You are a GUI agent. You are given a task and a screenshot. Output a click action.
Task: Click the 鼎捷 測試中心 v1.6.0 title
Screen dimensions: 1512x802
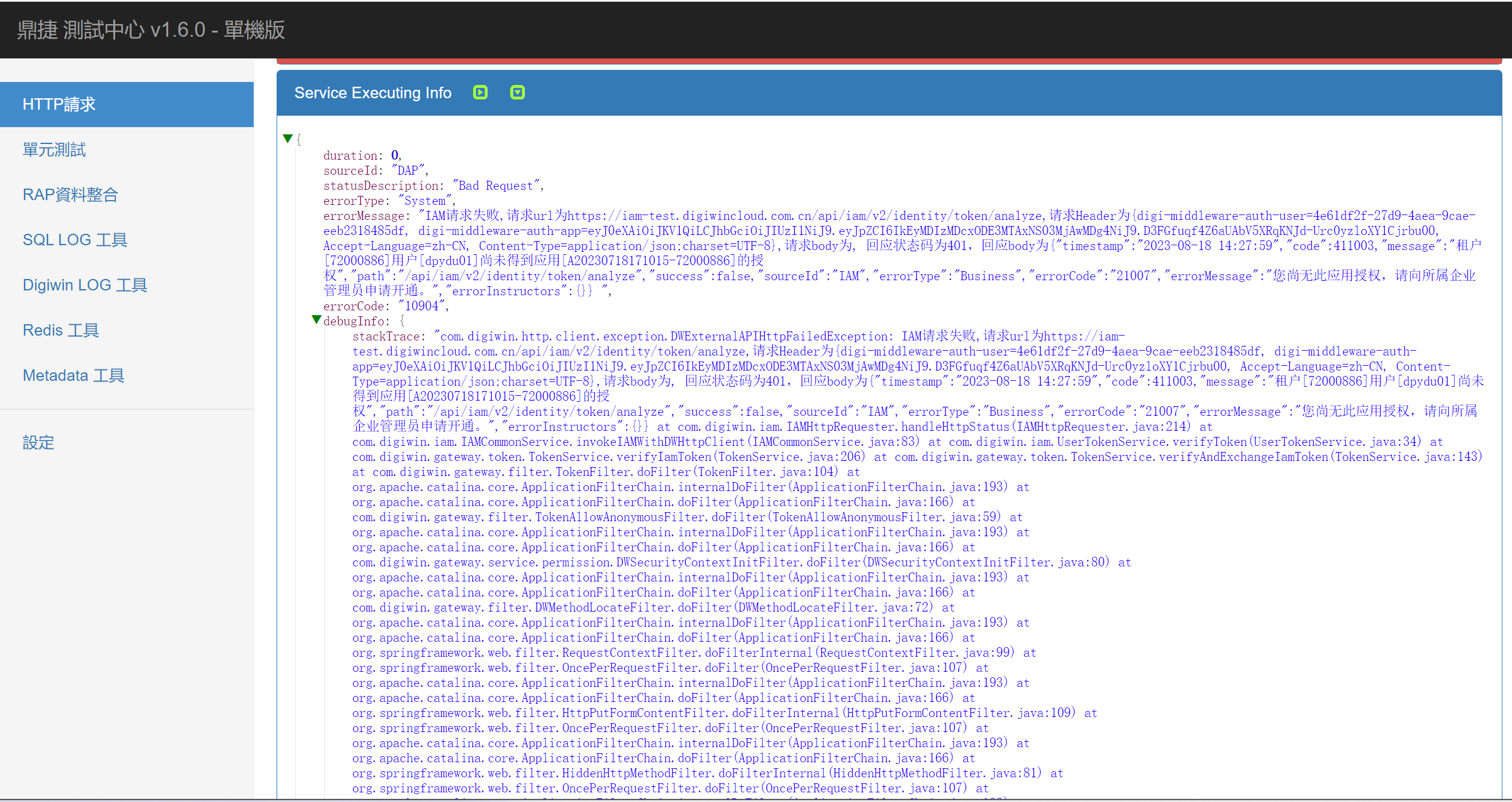[x=151, y=30]
